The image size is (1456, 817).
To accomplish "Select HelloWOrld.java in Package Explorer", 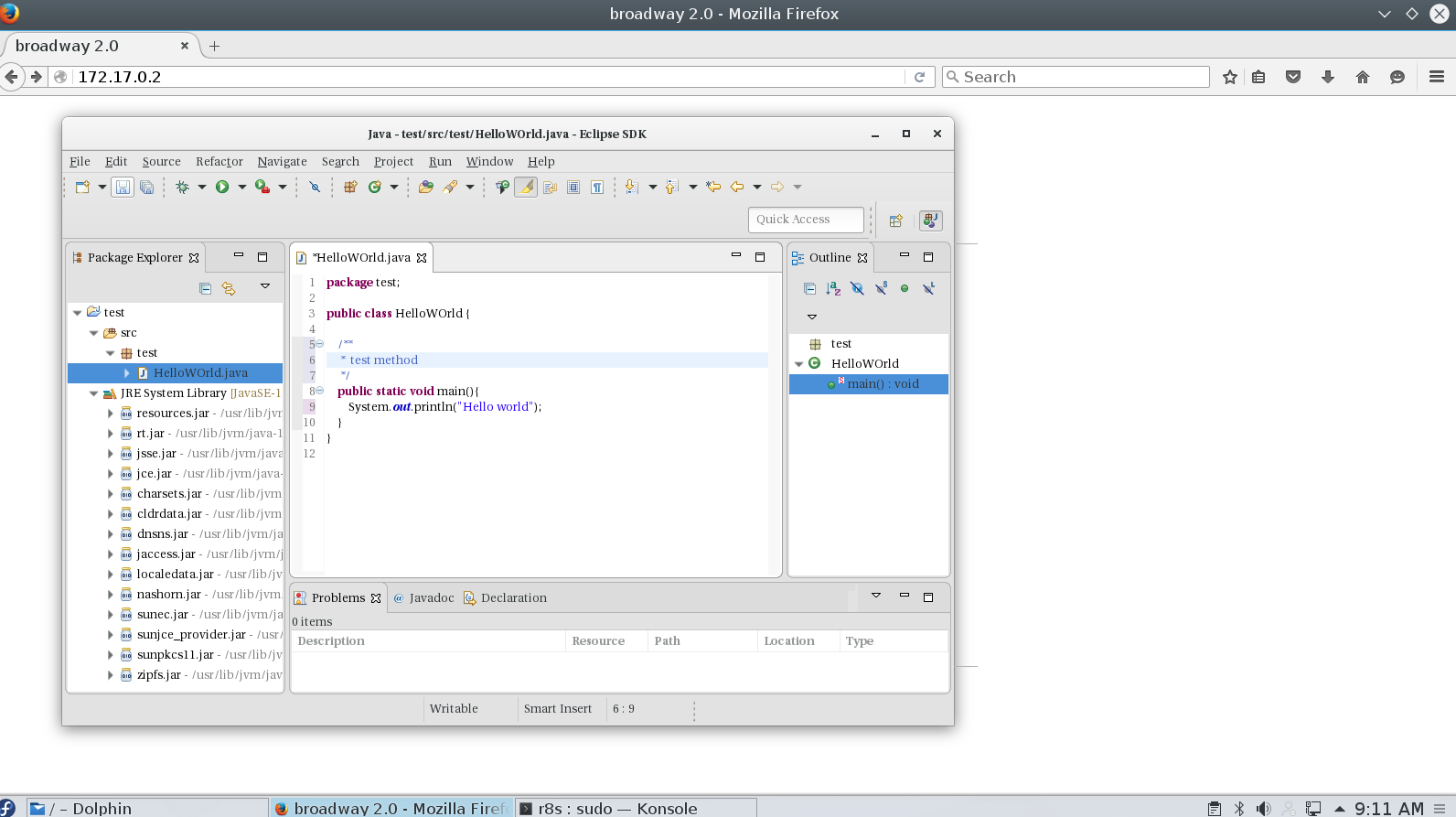I will tap(175, 373).
